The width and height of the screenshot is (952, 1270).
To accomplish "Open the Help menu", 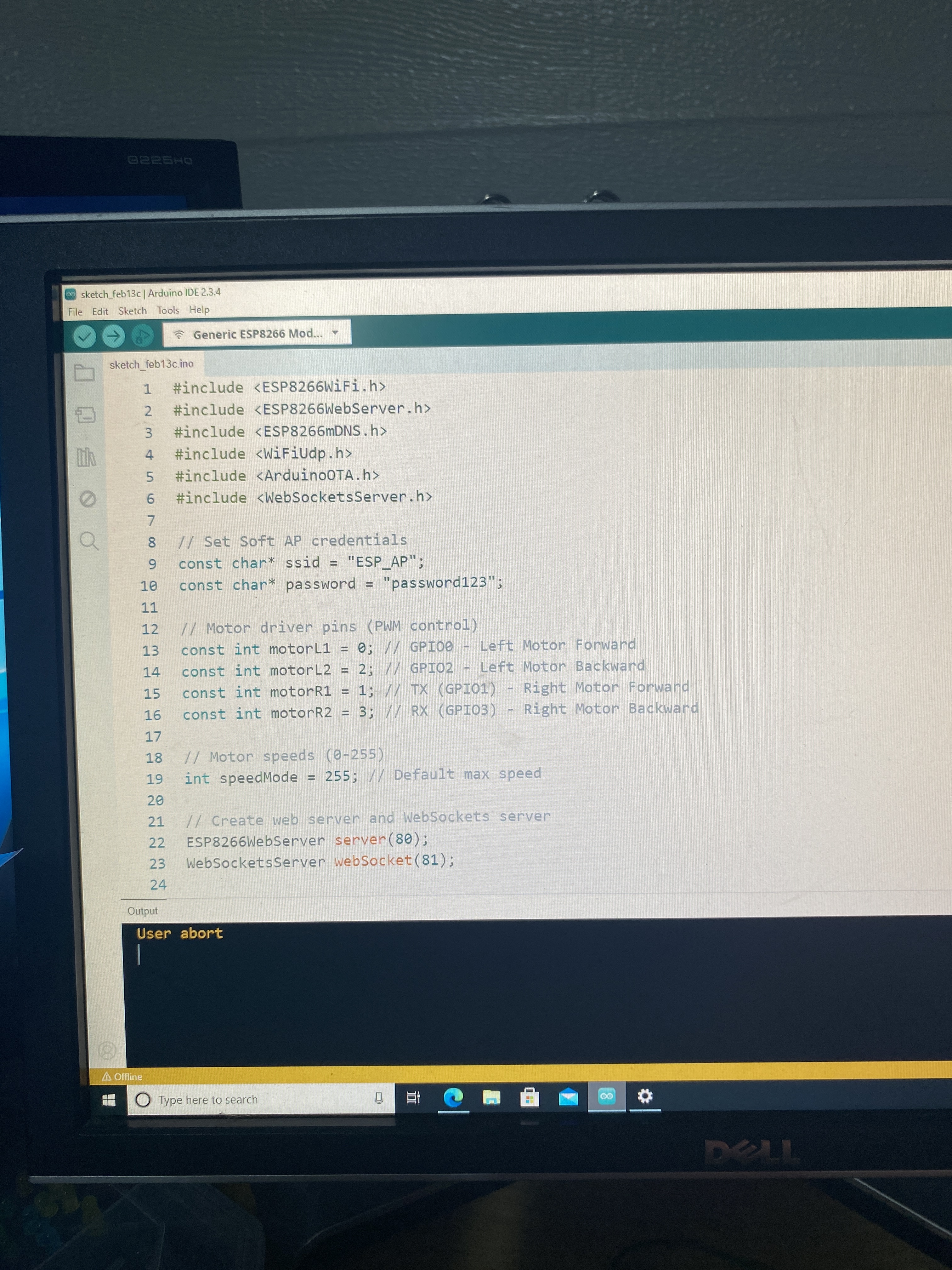I will tap(199, 309).
